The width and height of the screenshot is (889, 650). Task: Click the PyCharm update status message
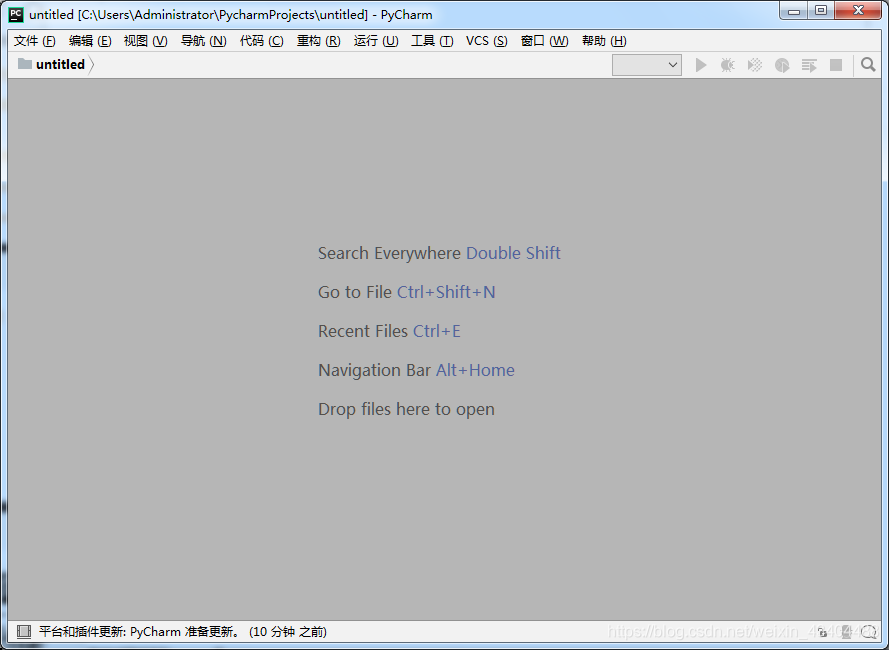point(183,632)
